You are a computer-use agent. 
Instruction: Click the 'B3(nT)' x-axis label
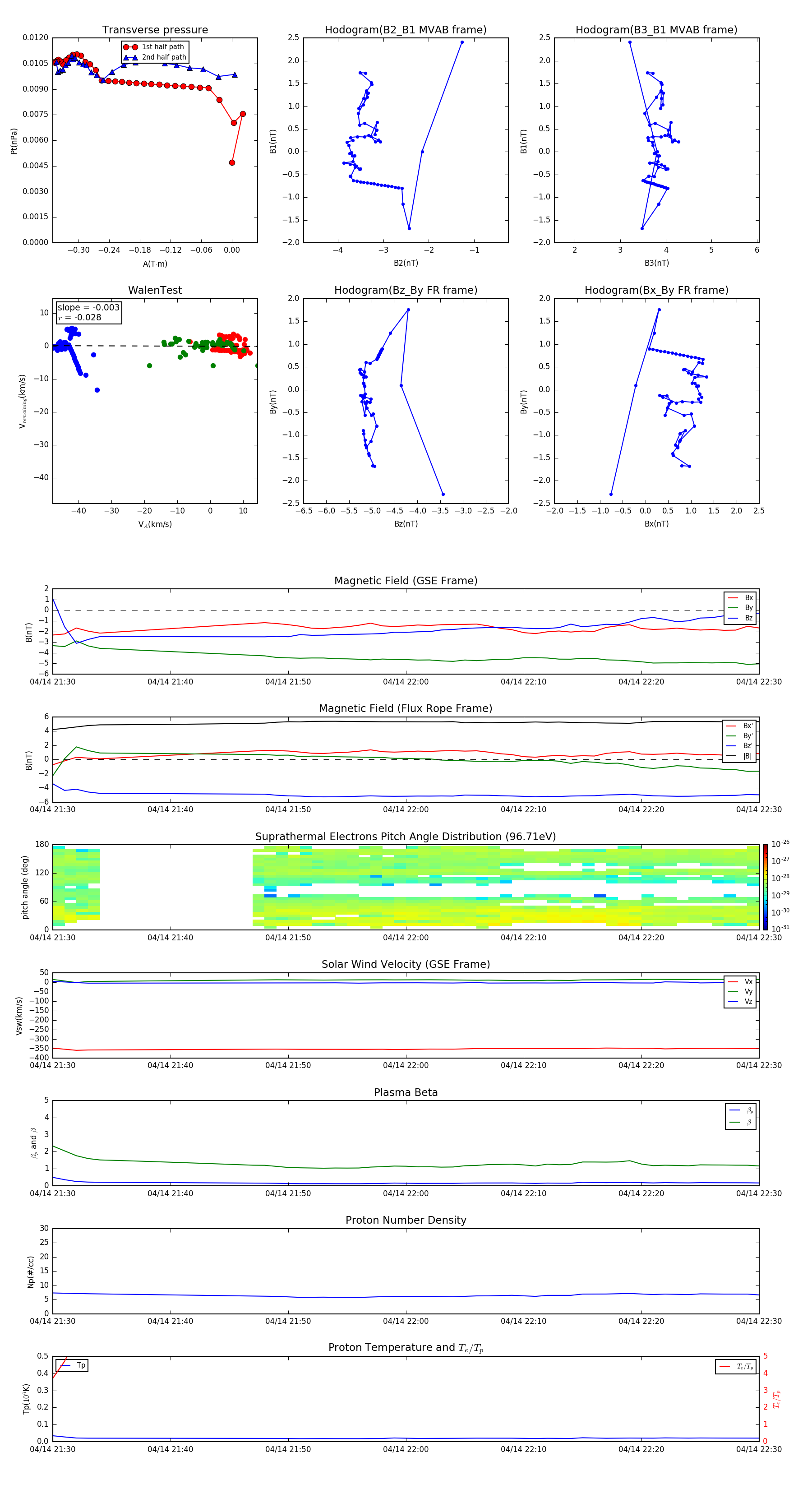click(656, 263)
